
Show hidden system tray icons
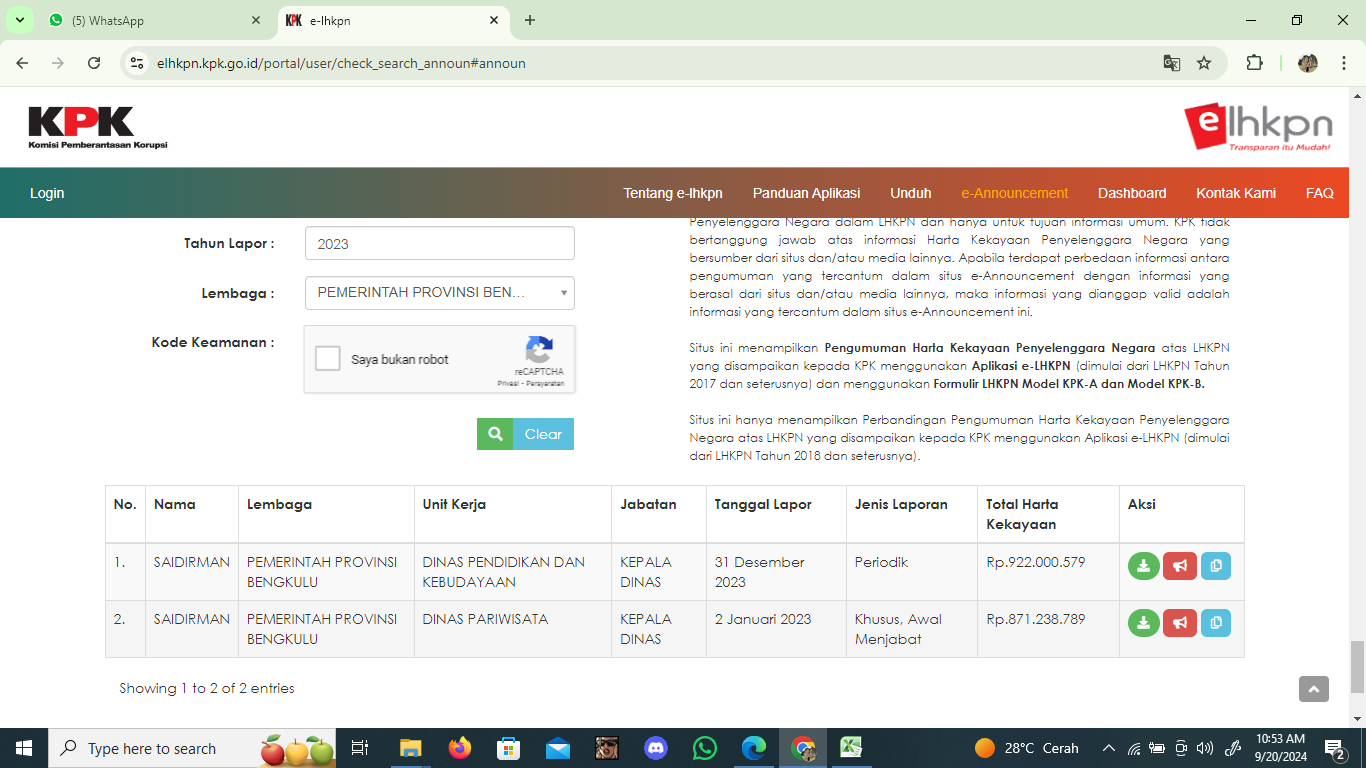coord(1109,748)
